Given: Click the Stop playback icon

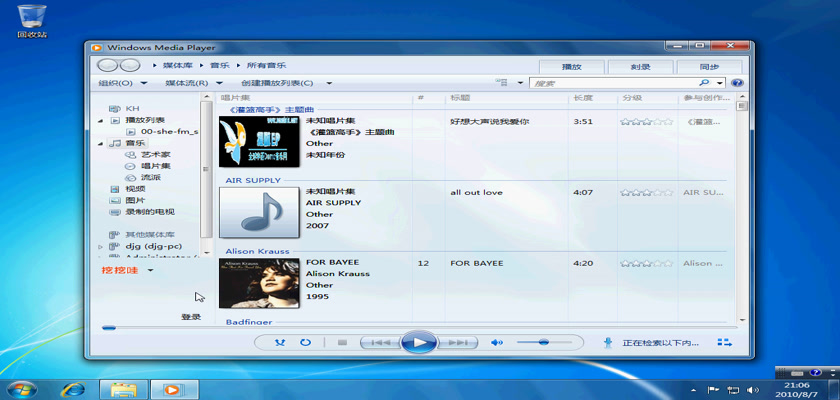Looking at the screenshot, I should 342,342.
